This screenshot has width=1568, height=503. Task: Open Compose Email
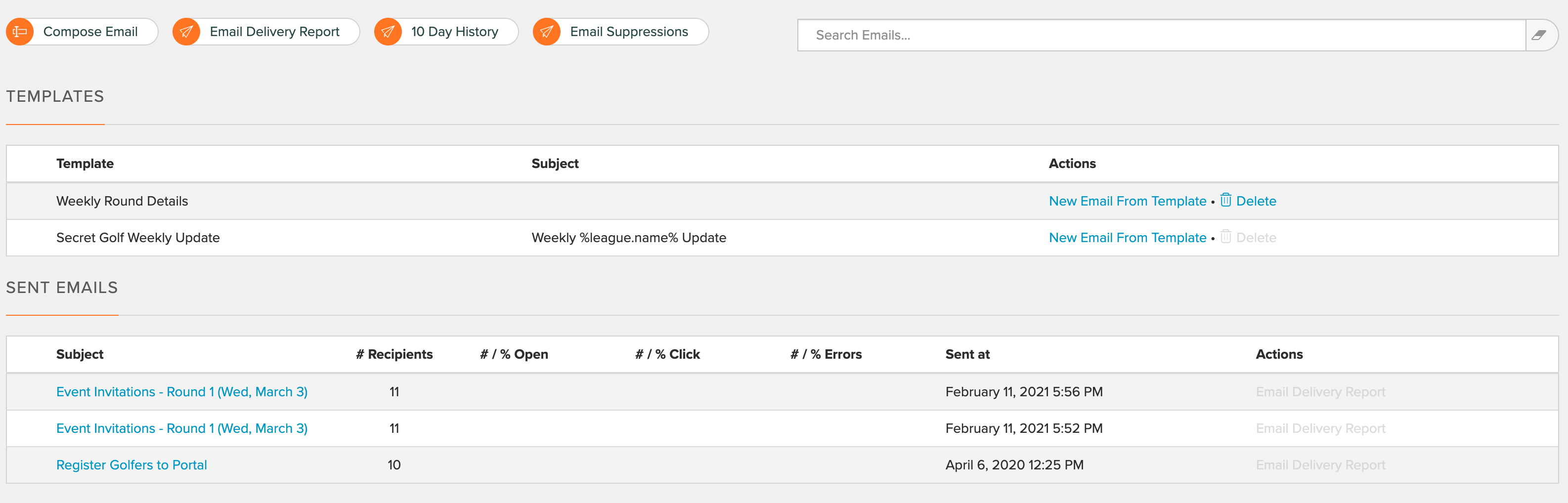click(82, 32)
